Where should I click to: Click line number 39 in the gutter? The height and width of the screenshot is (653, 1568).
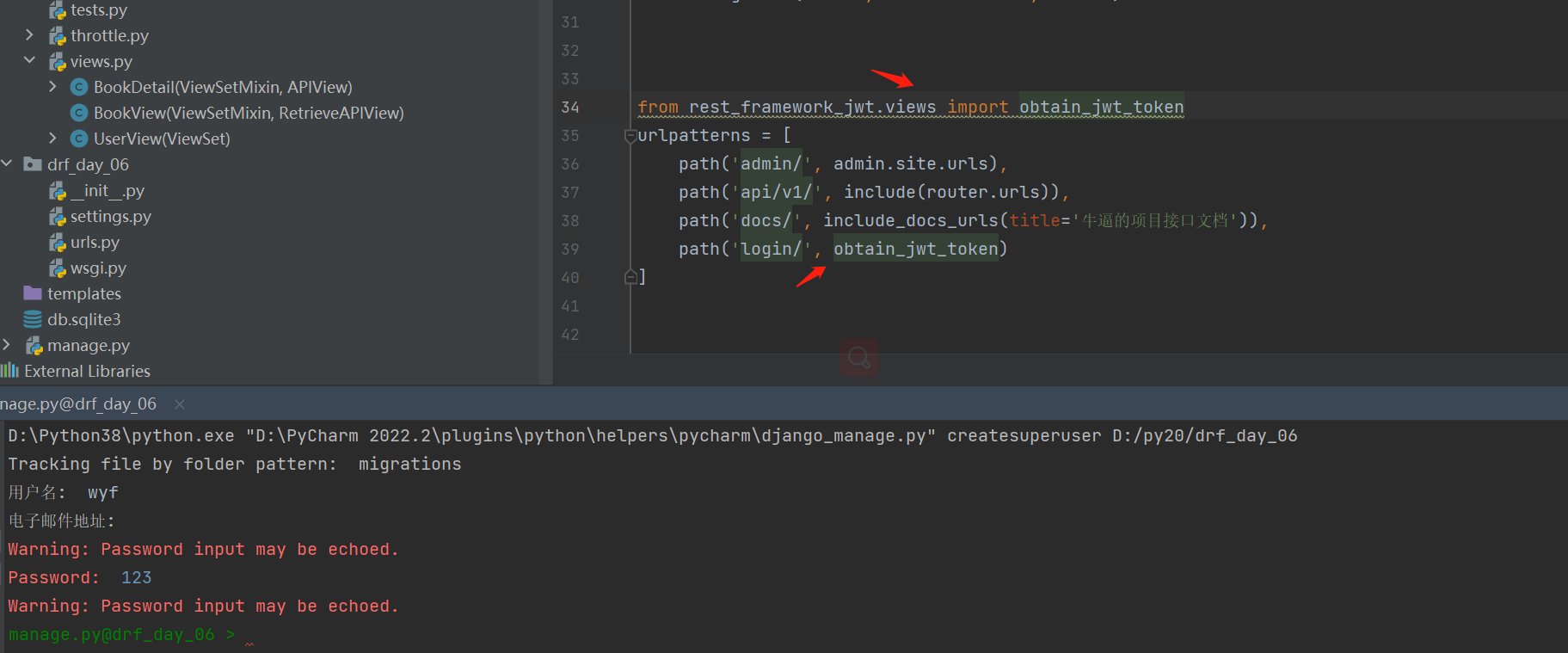[570, 249]
